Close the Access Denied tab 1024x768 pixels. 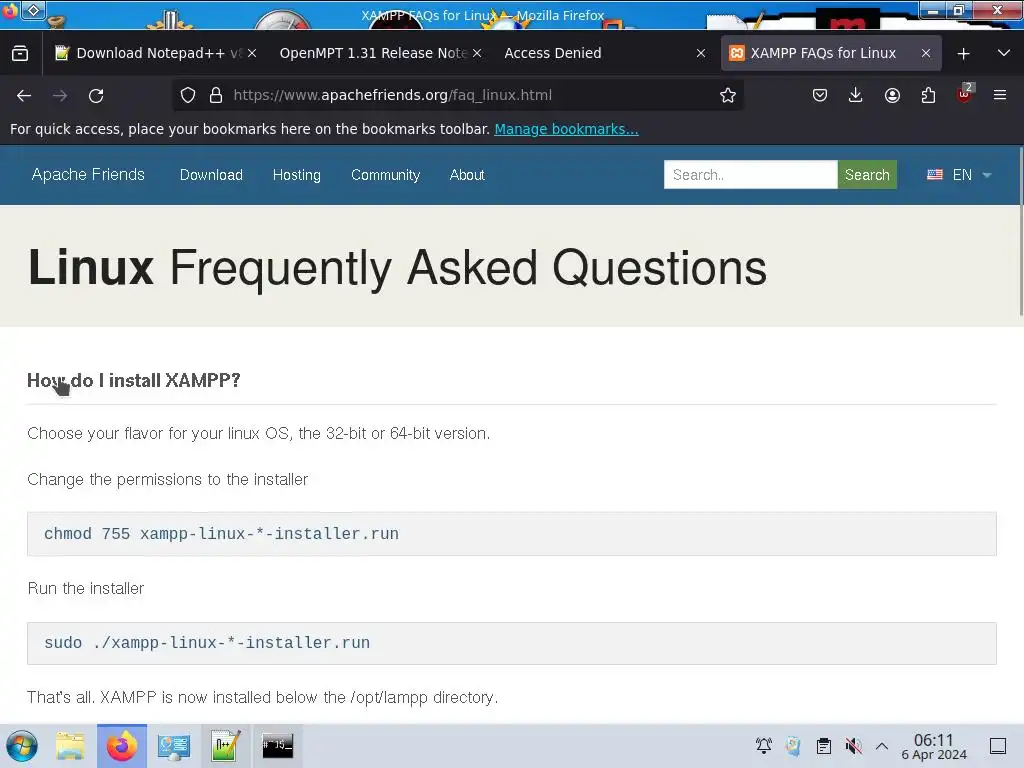coord(701,53)
